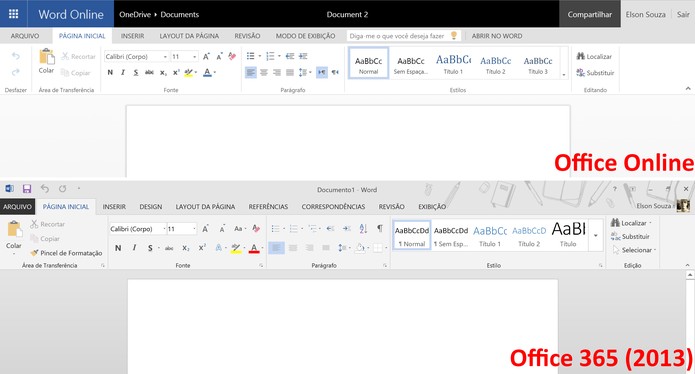
Task: Open REFERÊNCIAS tab in desktop Word
Action: [268, 206]
